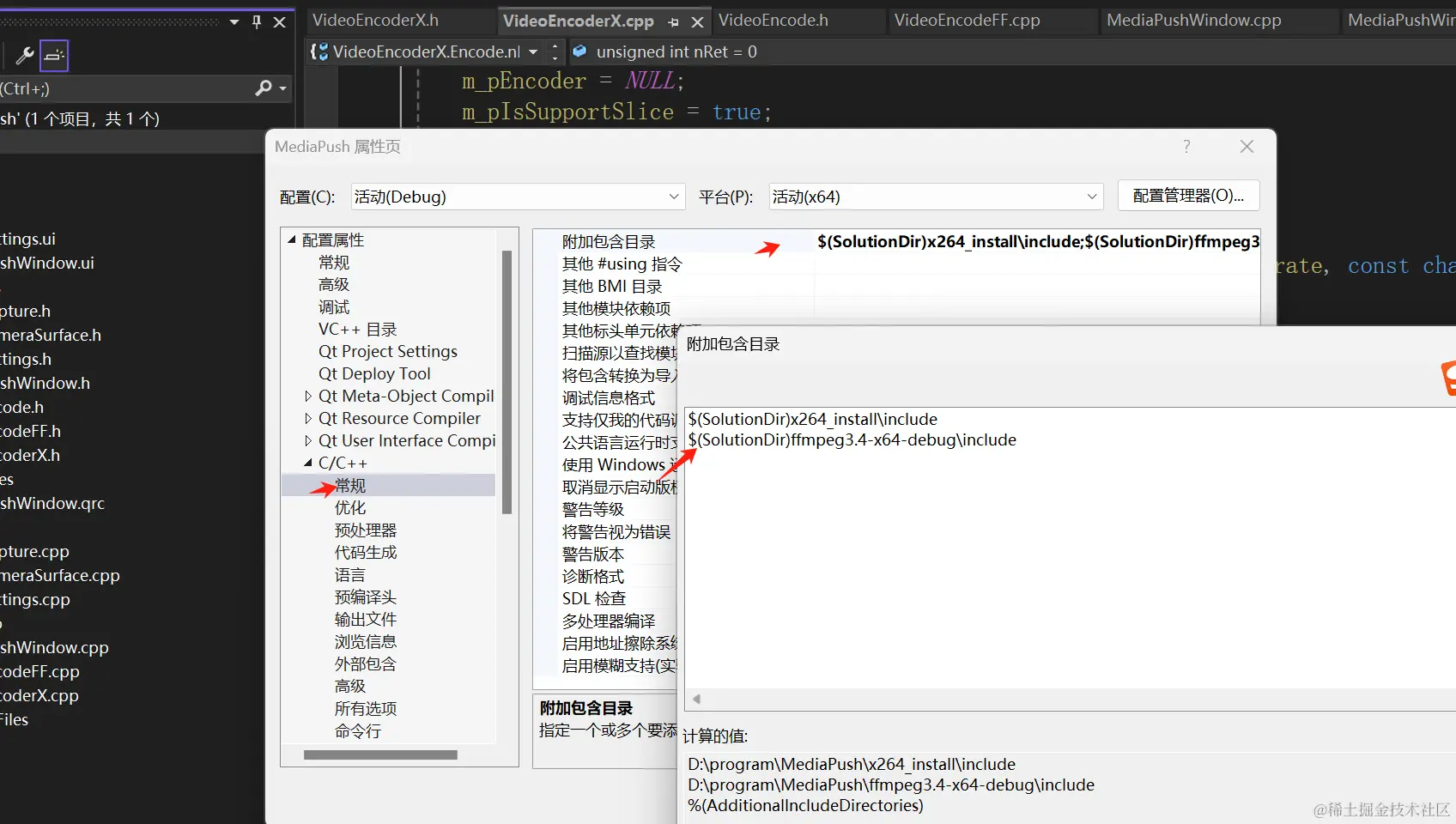Collapse the C/C++ tree node
The height and width of the screenshot is (824, 1456).
pyautogui.click(x=310, y=463)
